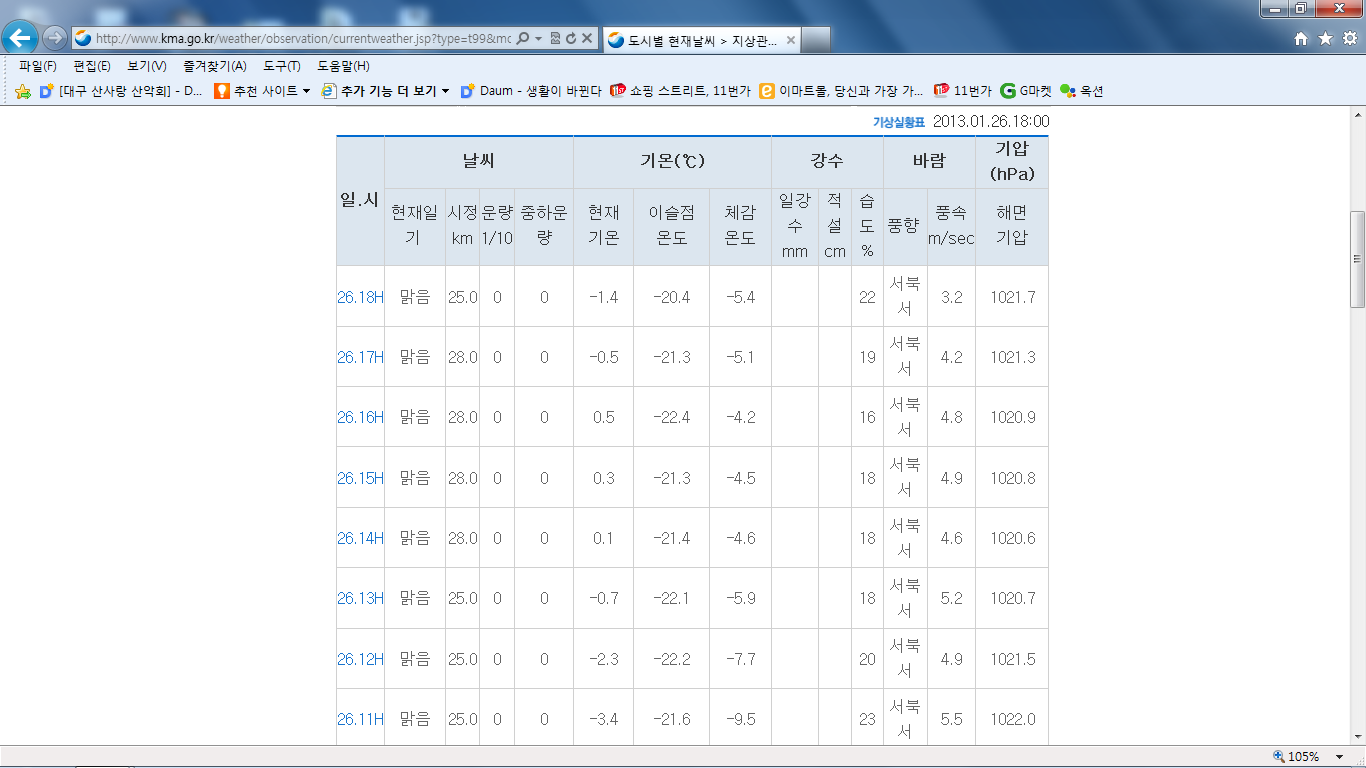Open the 도움말(H) menu
The width and height of the screenshot is (1366, 768).
click(343, 66)
